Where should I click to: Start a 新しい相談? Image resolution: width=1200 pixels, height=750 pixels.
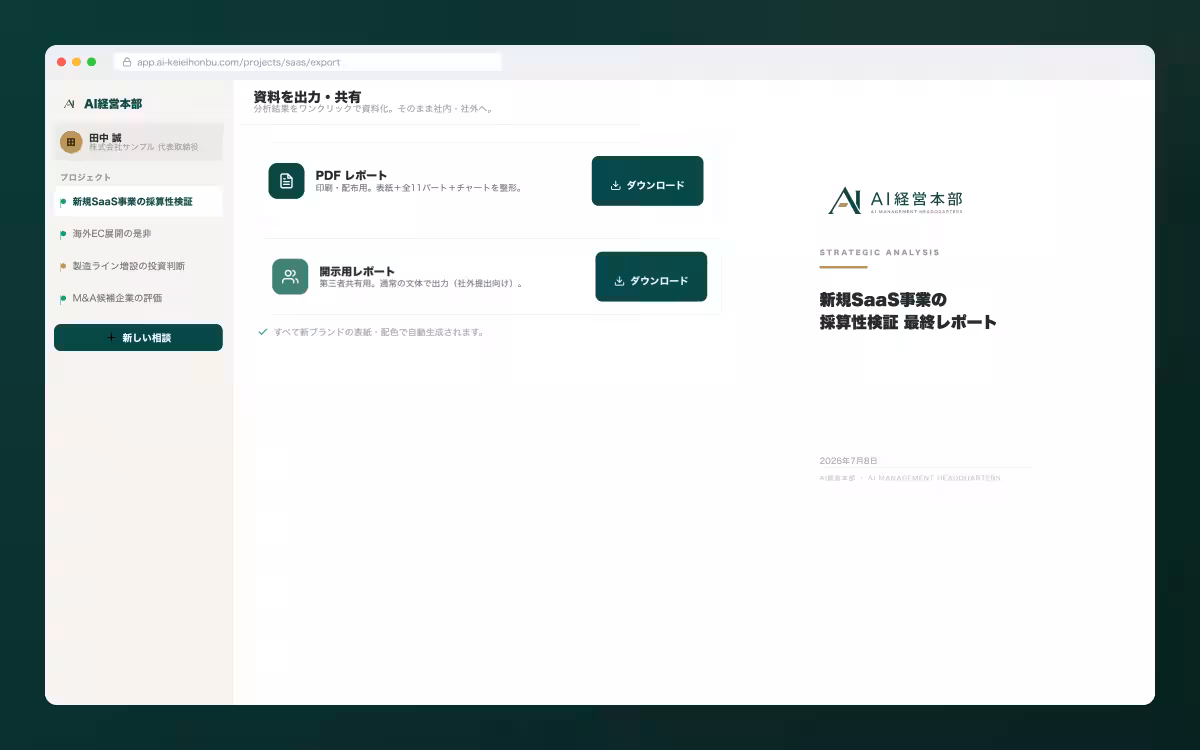point(138,338)
